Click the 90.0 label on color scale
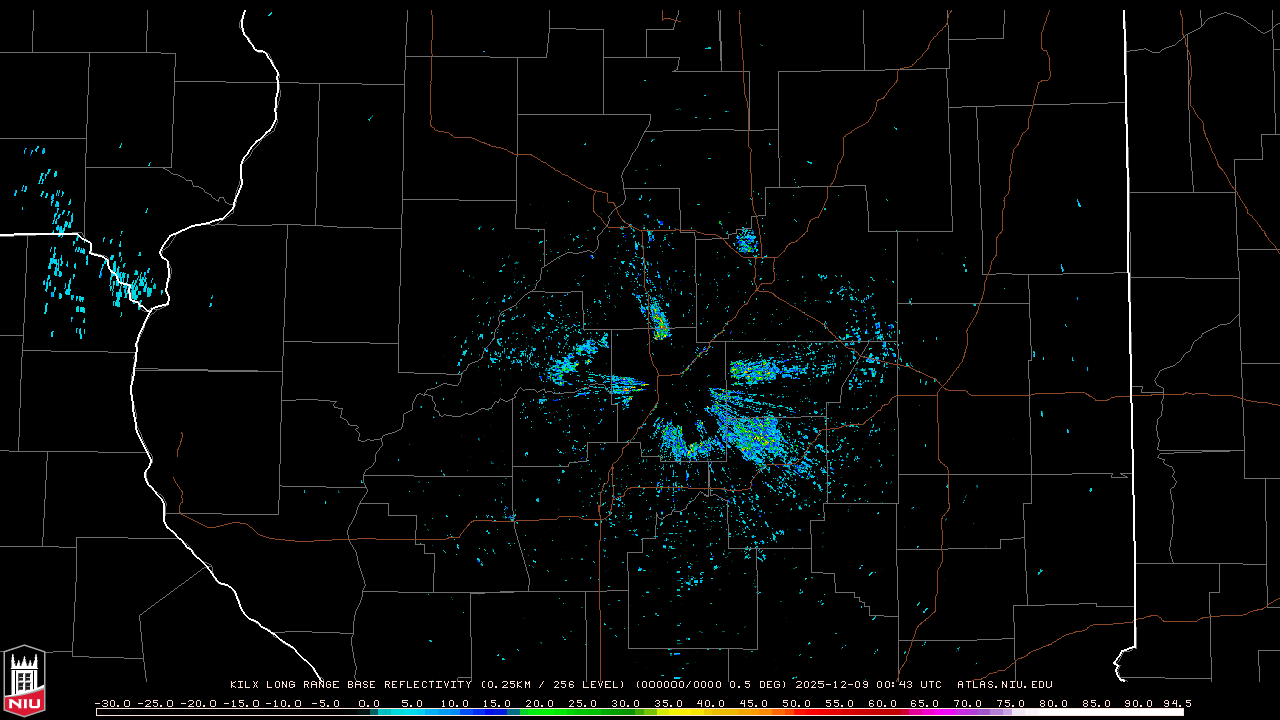The image size is (1280, 720). 1139,703
